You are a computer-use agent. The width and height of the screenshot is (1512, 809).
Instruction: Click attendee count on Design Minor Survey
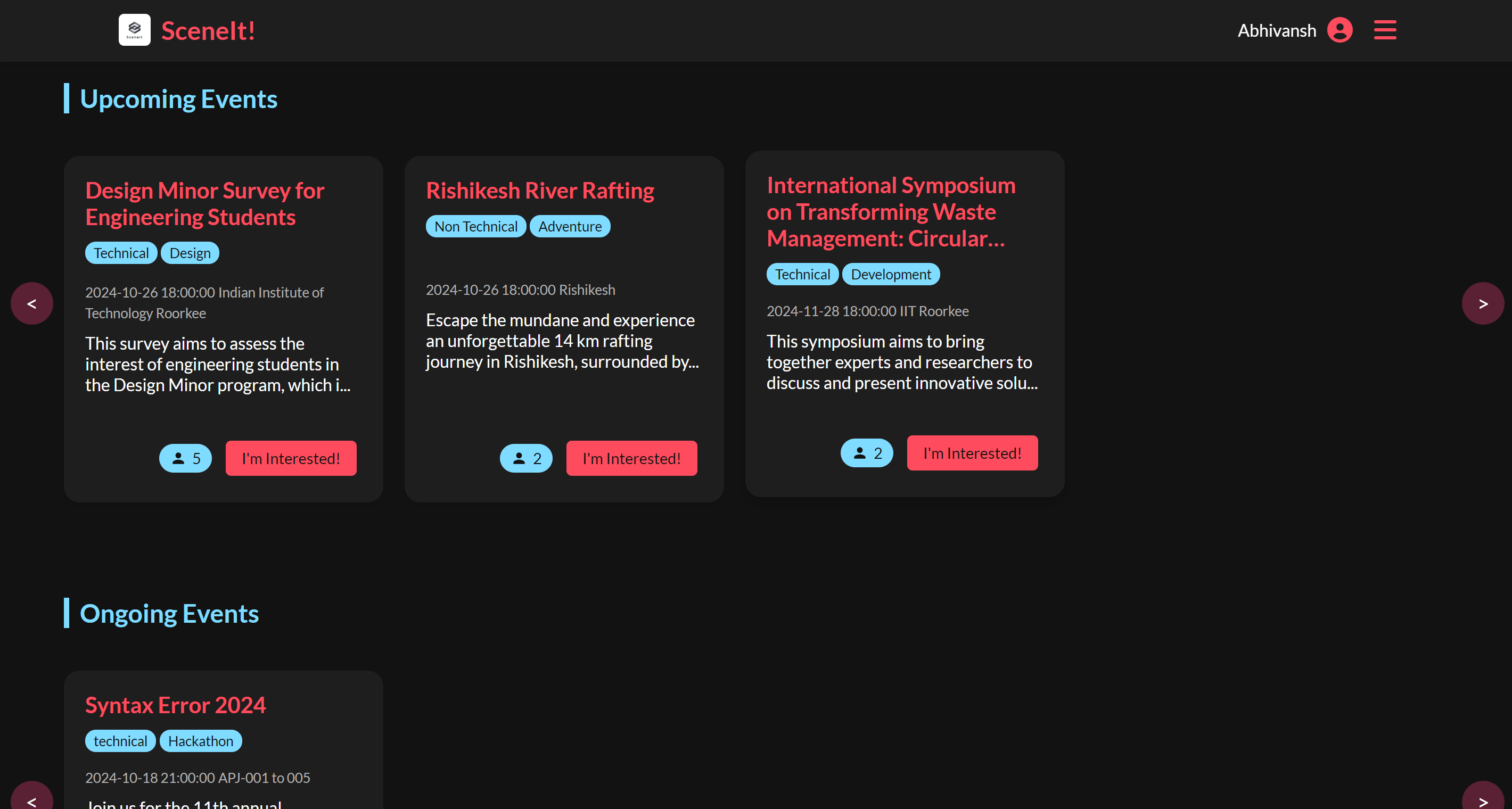(185, 458)
